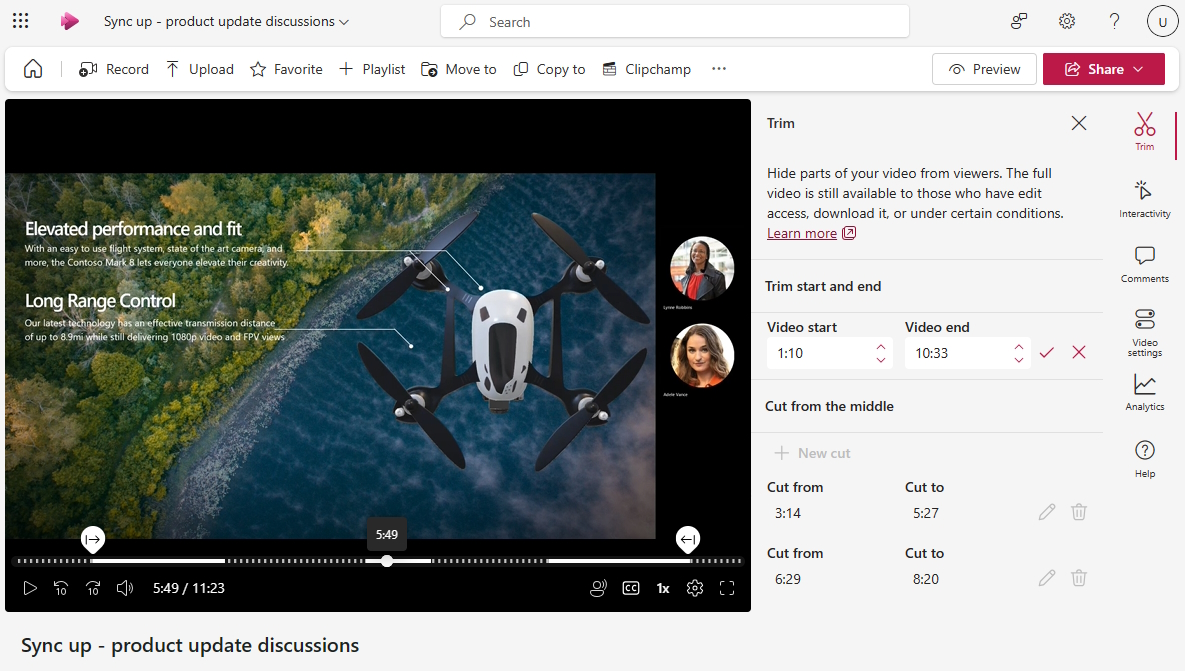Click in the Search box
1185x671 pixels.
click(674, 22)
